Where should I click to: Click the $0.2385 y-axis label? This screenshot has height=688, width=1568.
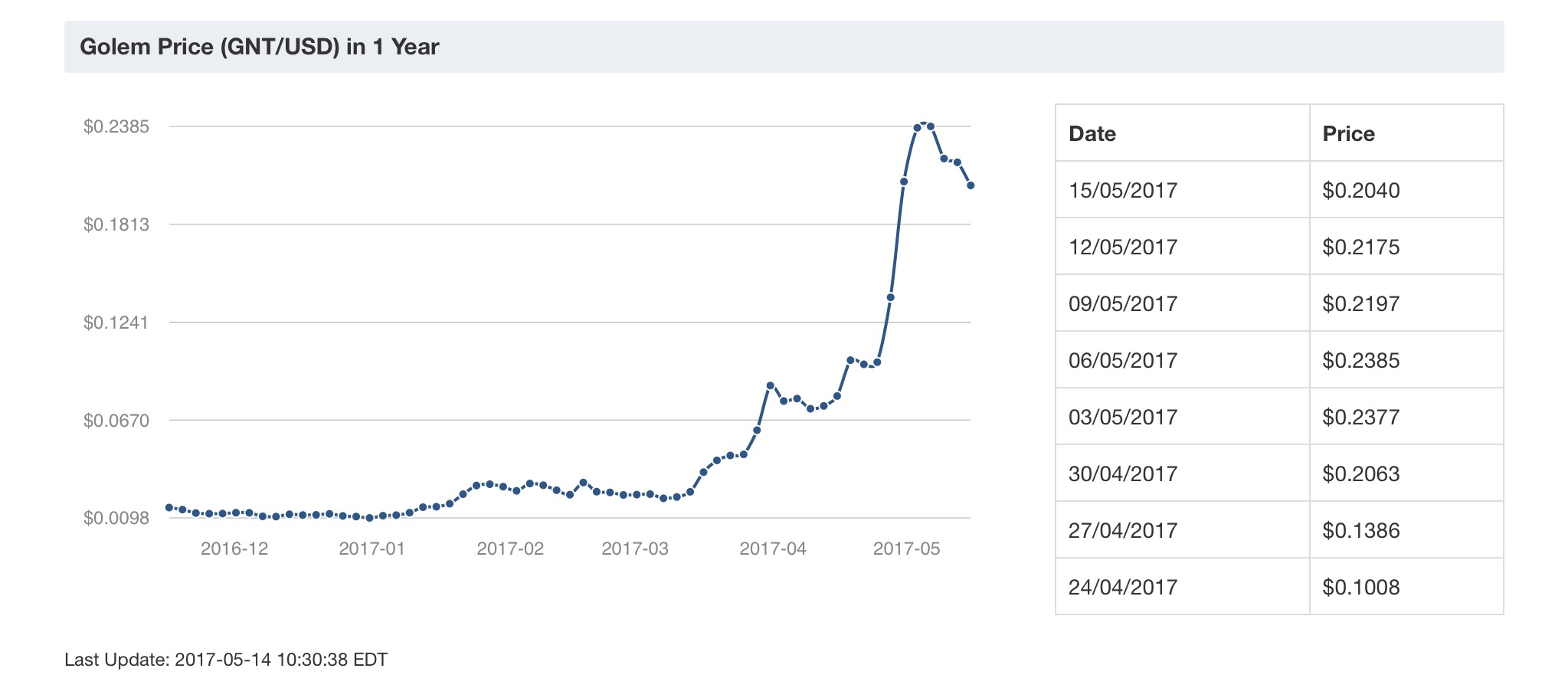(116, 126)
